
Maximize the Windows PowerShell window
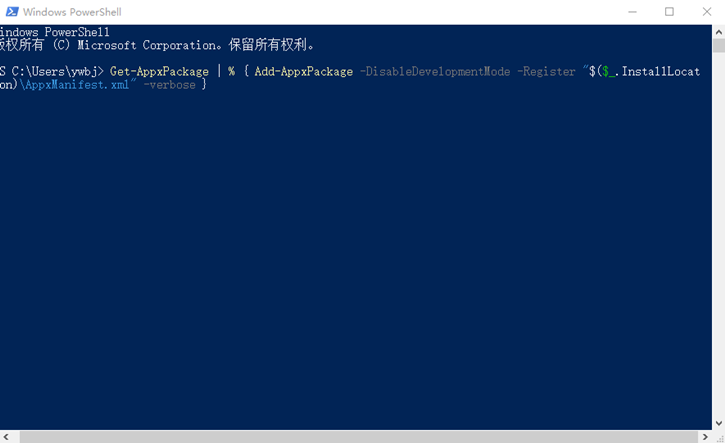click(x=669, y=12)
